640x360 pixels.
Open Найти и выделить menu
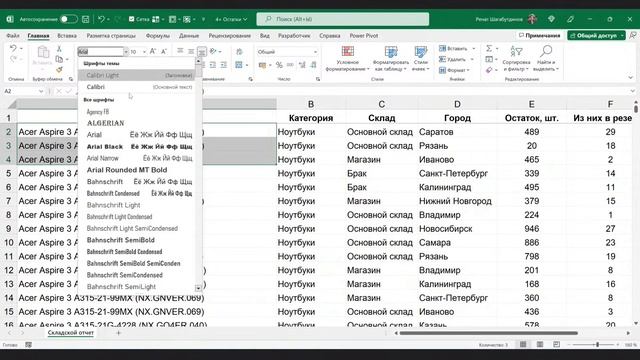point(546,58)
